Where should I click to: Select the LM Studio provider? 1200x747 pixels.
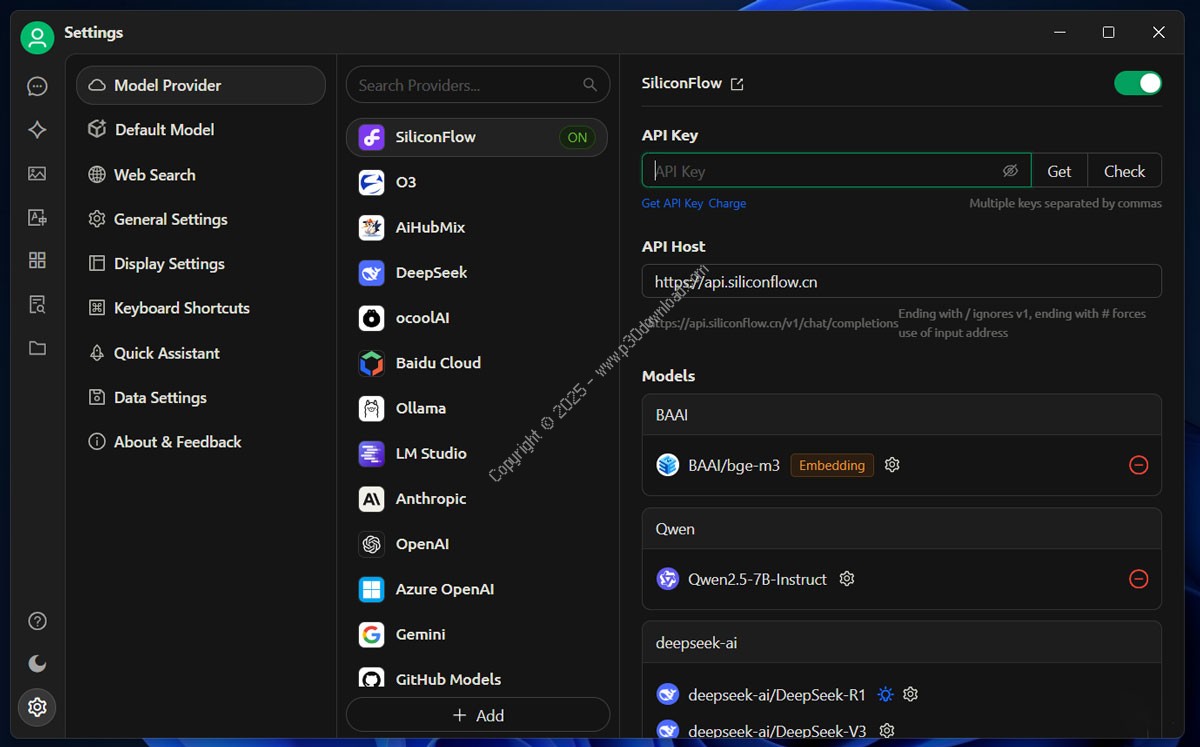pos(477,453)
